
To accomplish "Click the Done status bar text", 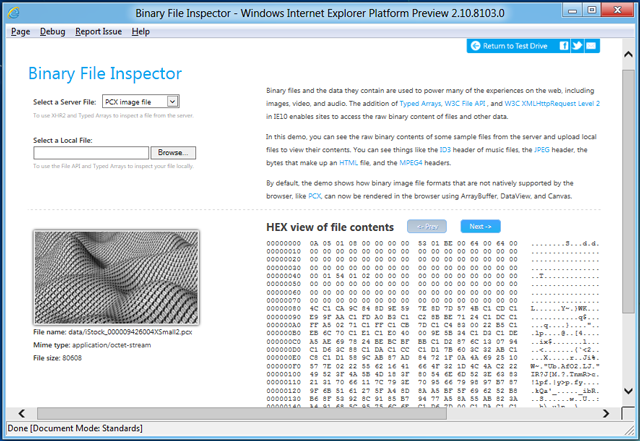I will click(75, 428).
